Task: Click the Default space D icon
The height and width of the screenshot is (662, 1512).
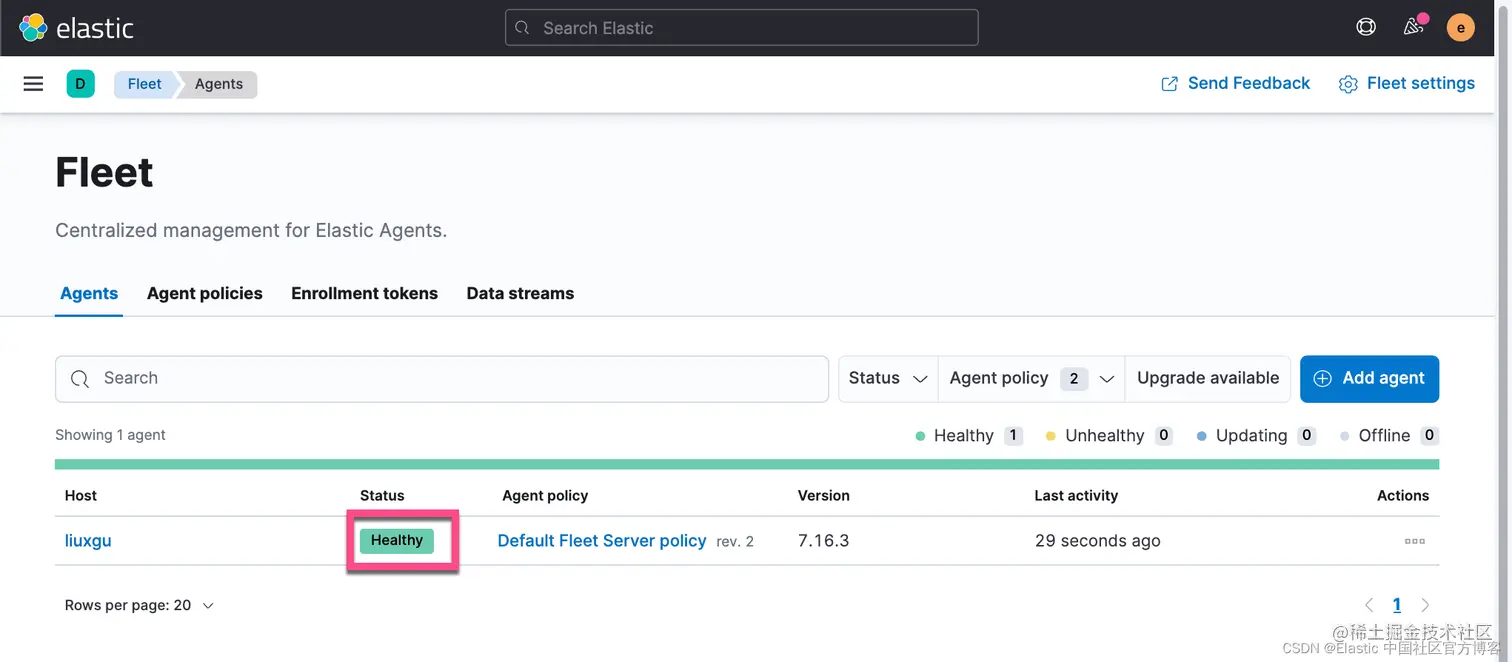Action: coord(81,84)
